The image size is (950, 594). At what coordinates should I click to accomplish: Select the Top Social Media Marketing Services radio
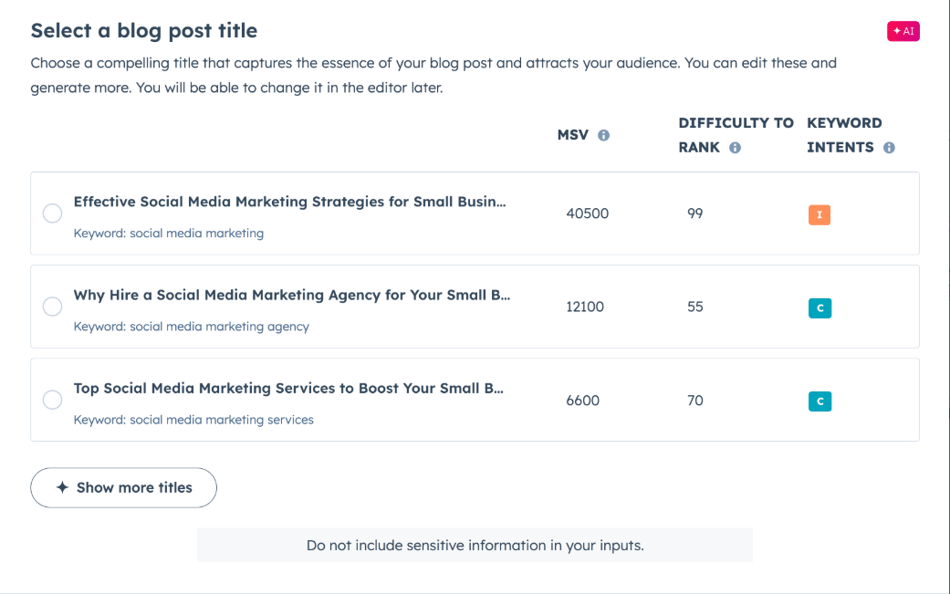point(52,400)
